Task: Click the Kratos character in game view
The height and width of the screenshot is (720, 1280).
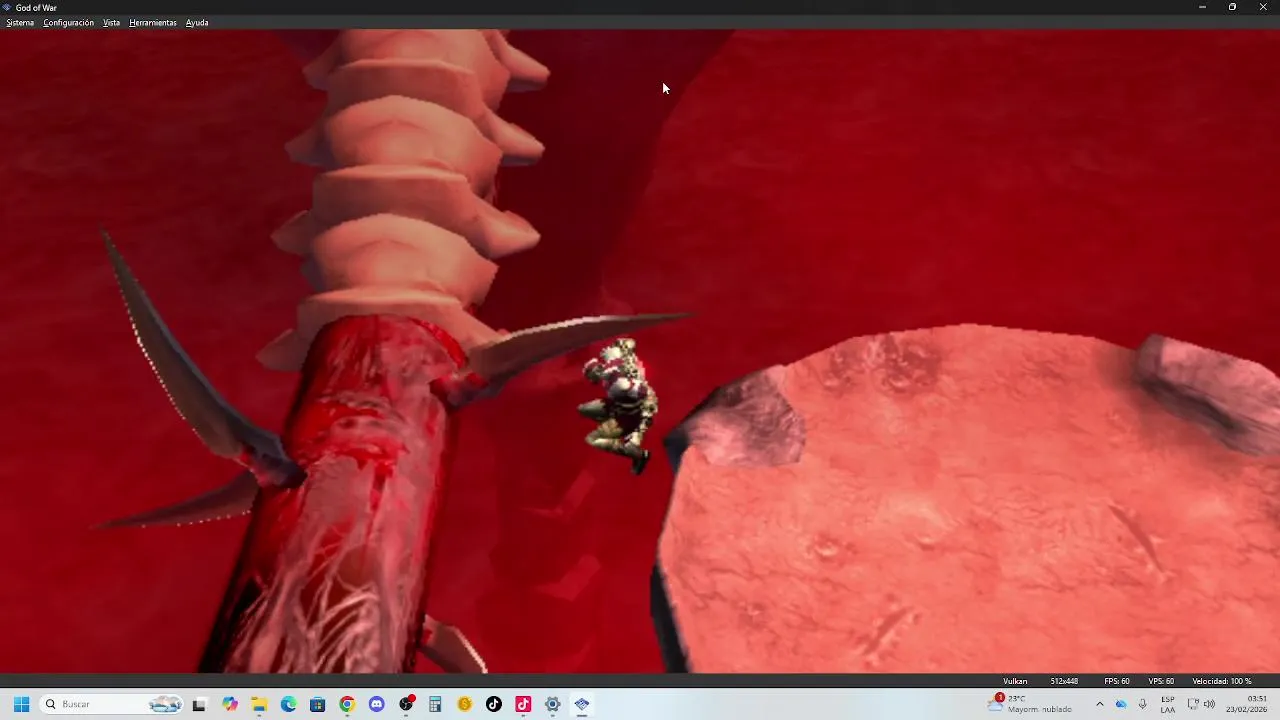Action: coord(621,405)
